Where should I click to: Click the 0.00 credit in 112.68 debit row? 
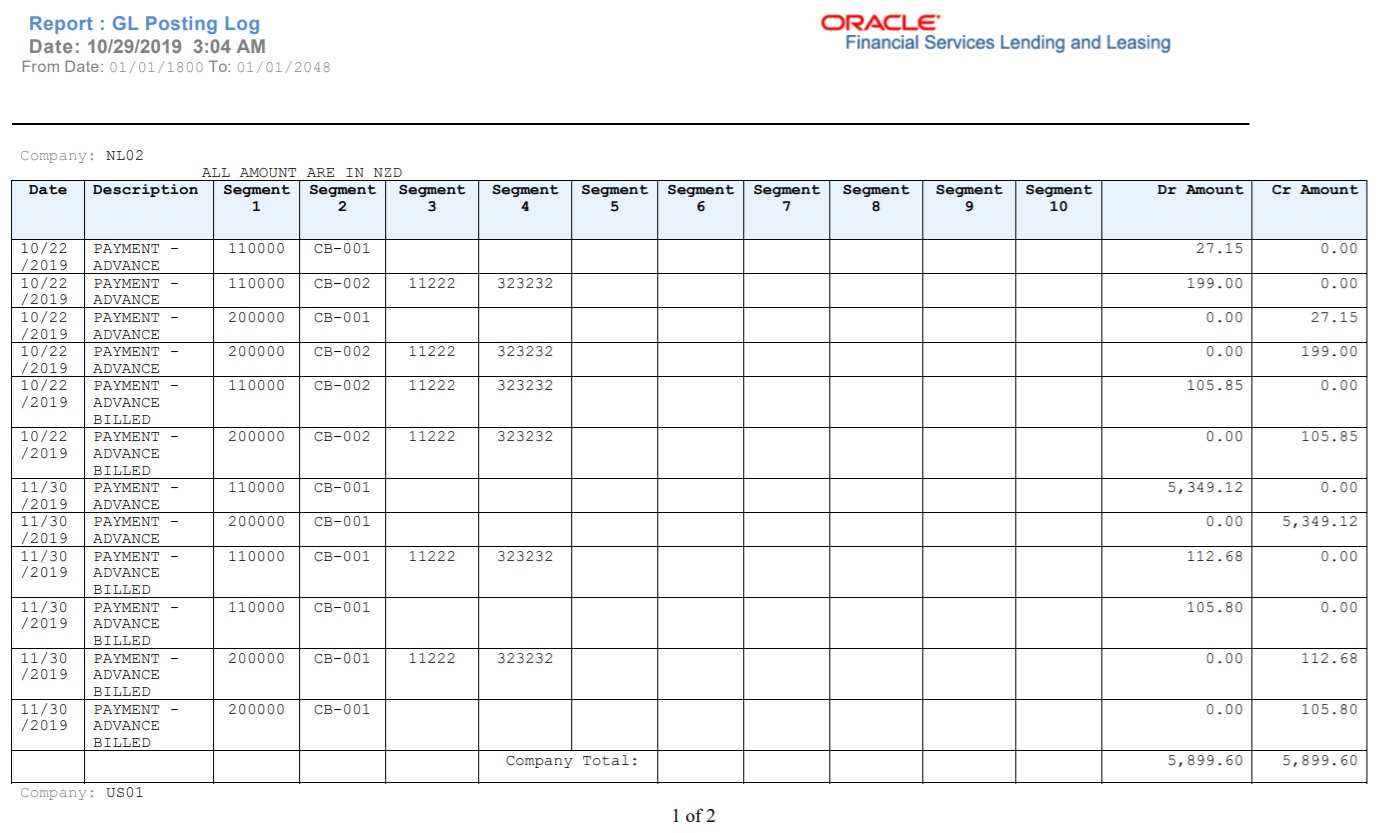pyautogui.click(x=1339, y=556)
